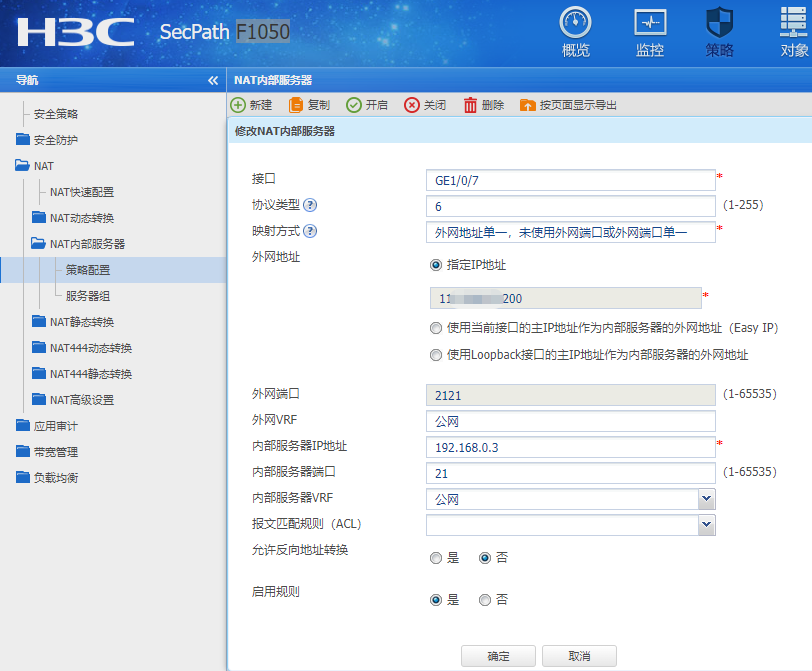Click the 删除 (Delete) trash icon

(x=470, y=105)
